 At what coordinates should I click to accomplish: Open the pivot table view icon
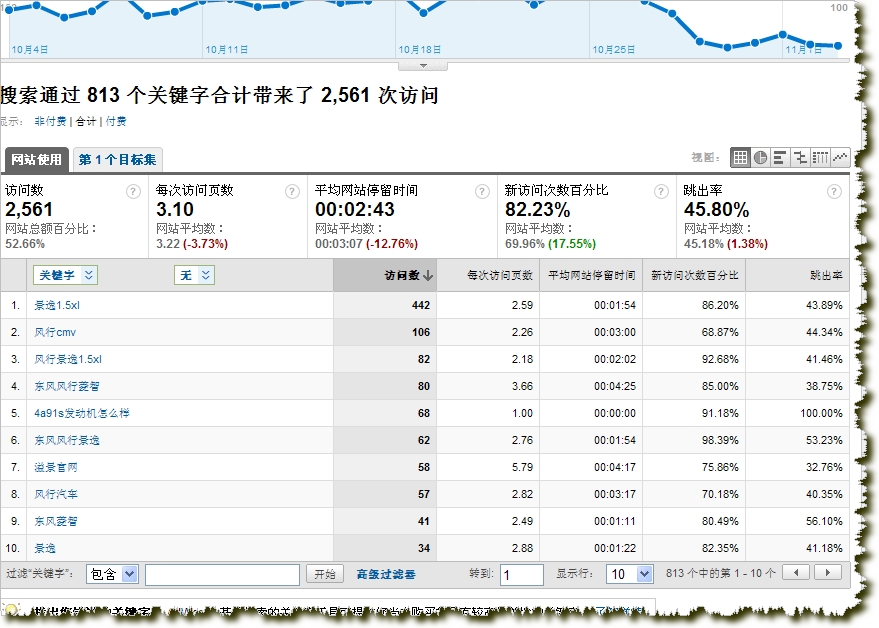[x=820, y=158]
